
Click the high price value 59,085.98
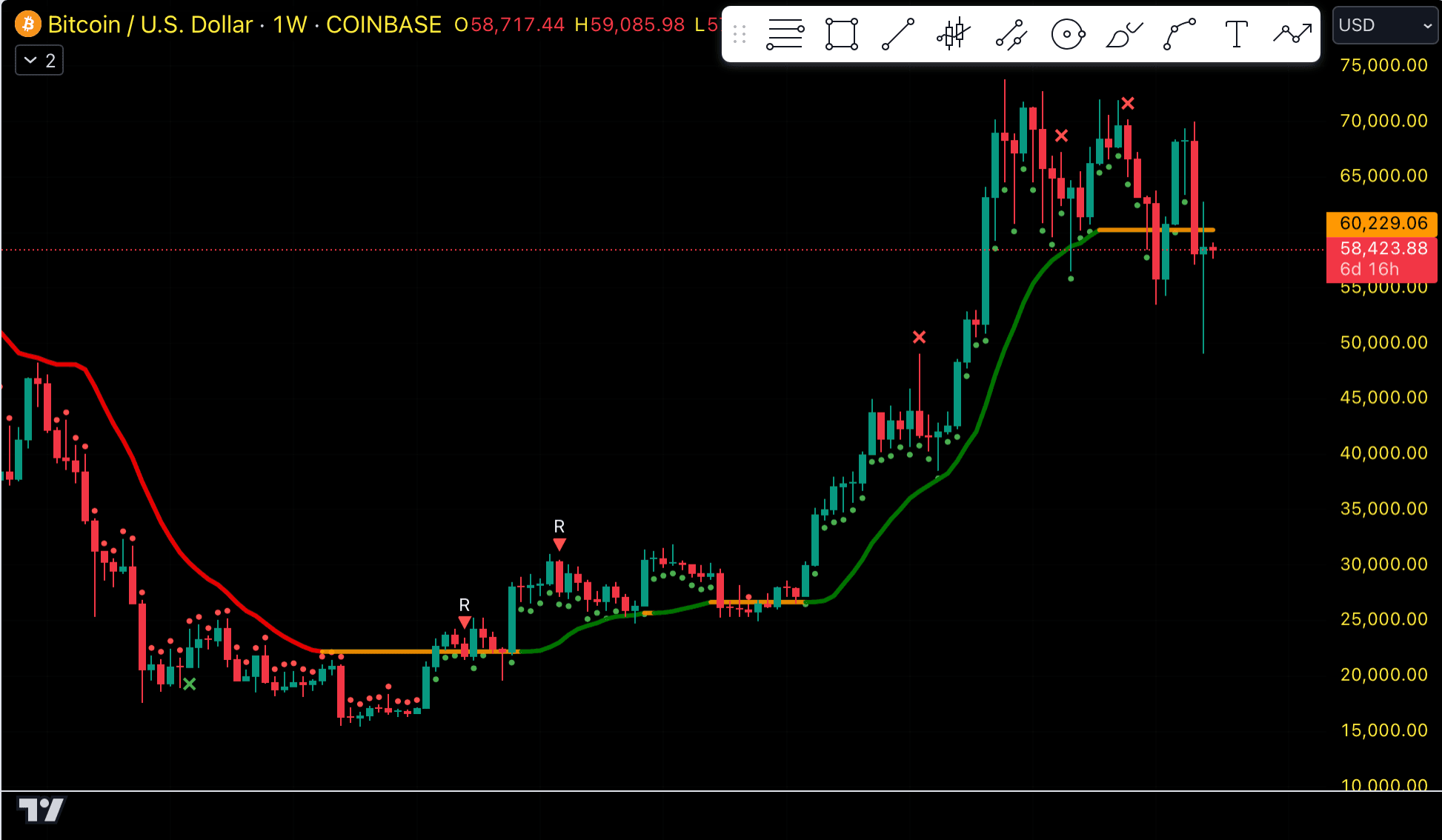coord(637,24)
